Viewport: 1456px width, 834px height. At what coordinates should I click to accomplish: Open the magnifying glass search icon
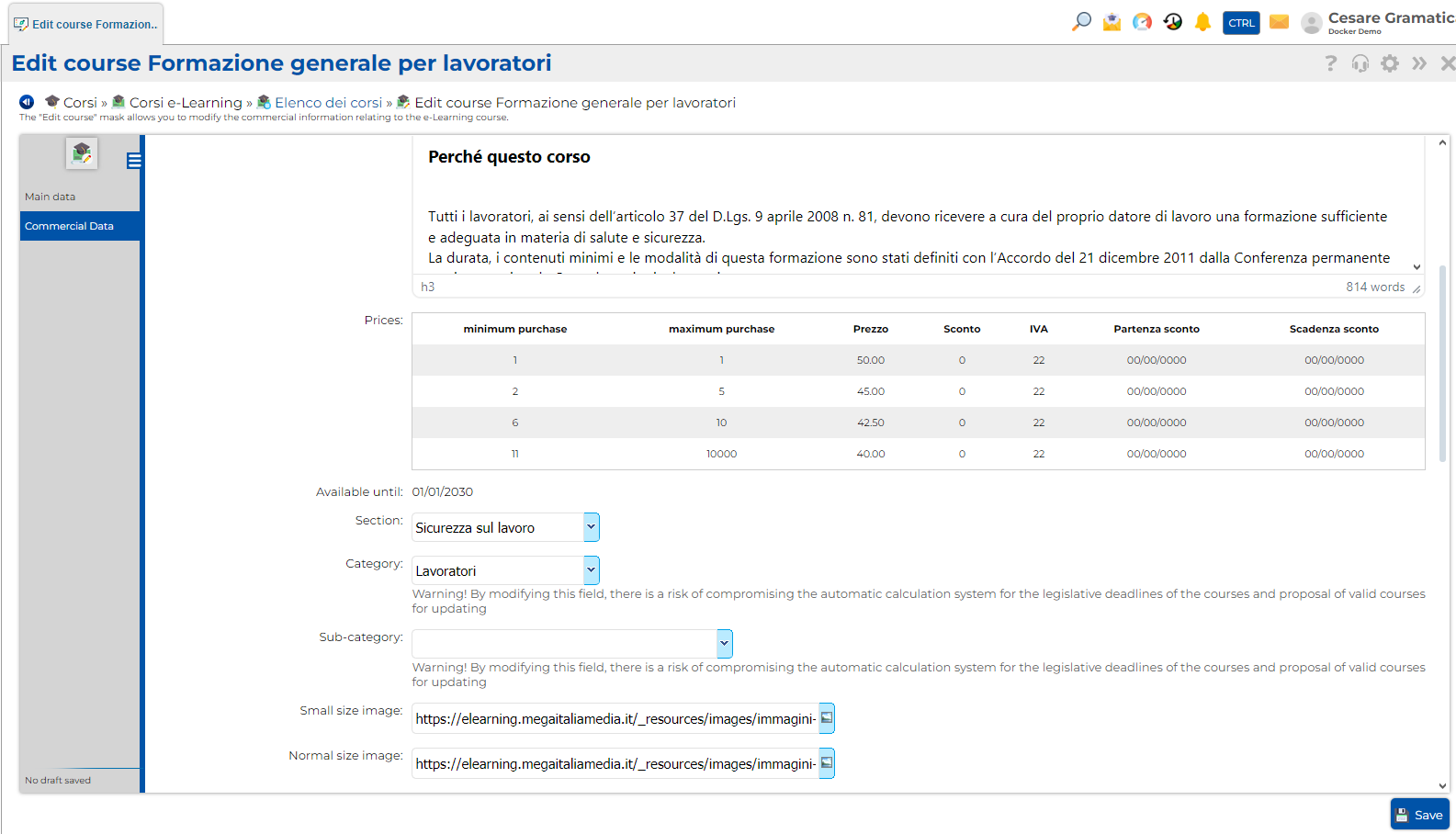pyautogui.click(x=1081, y=22)
